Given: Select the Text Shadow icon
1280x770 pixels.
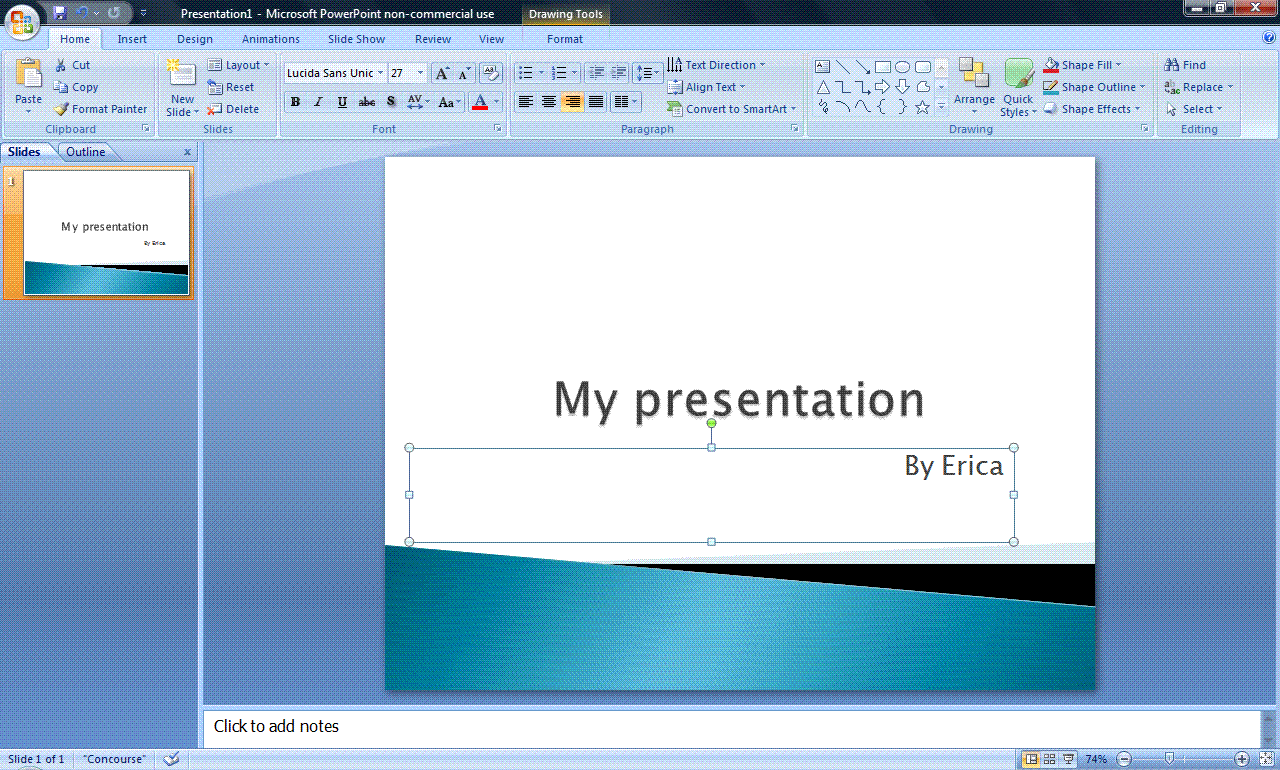Looking at the screenshot, I should pos(390,101).
